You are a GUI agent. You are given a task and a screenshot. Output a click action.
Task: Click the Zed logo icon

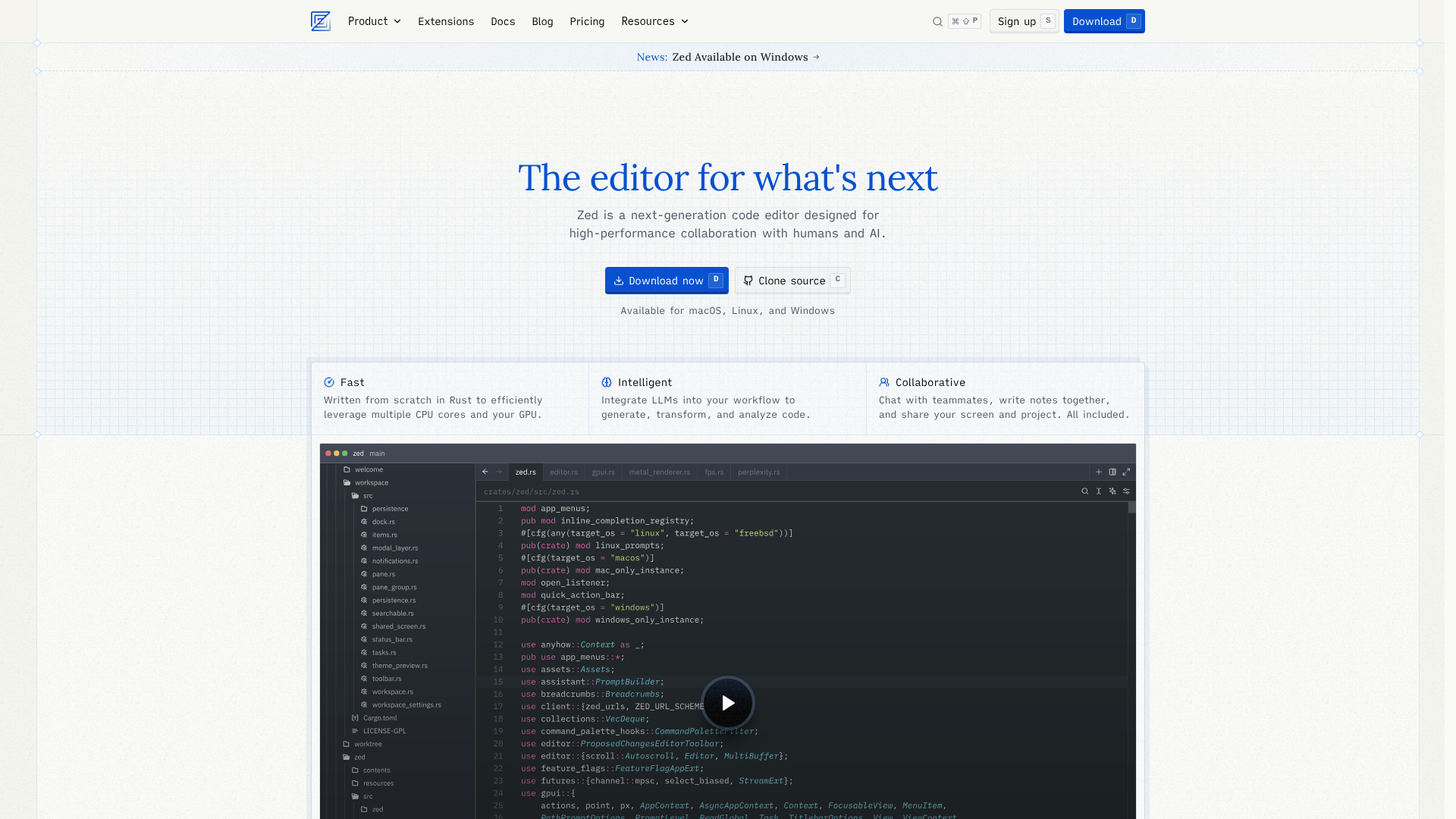coord(320,21)
